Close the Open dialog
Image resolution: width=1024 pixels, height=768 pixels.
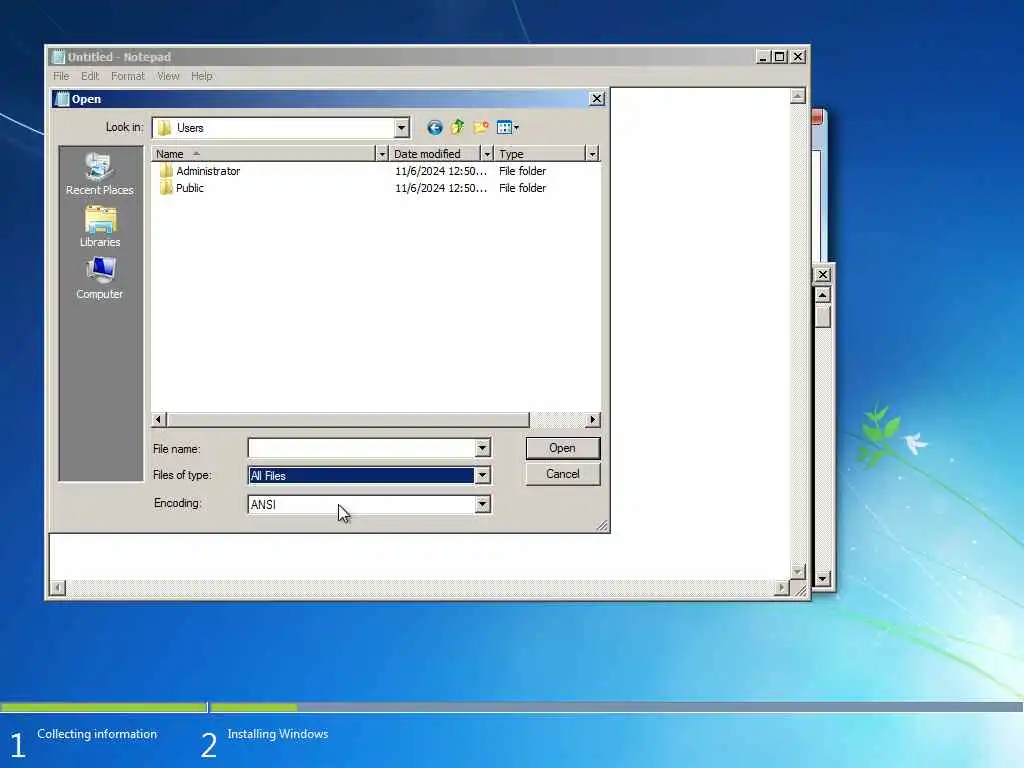tap(597, 99)
